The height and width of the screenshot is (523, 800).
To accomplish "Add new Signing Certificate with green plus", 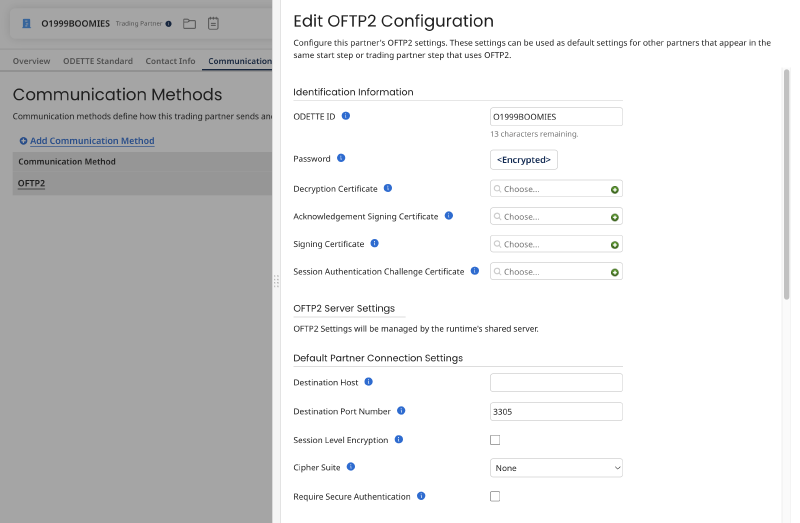I will click(x=615, y=245).
